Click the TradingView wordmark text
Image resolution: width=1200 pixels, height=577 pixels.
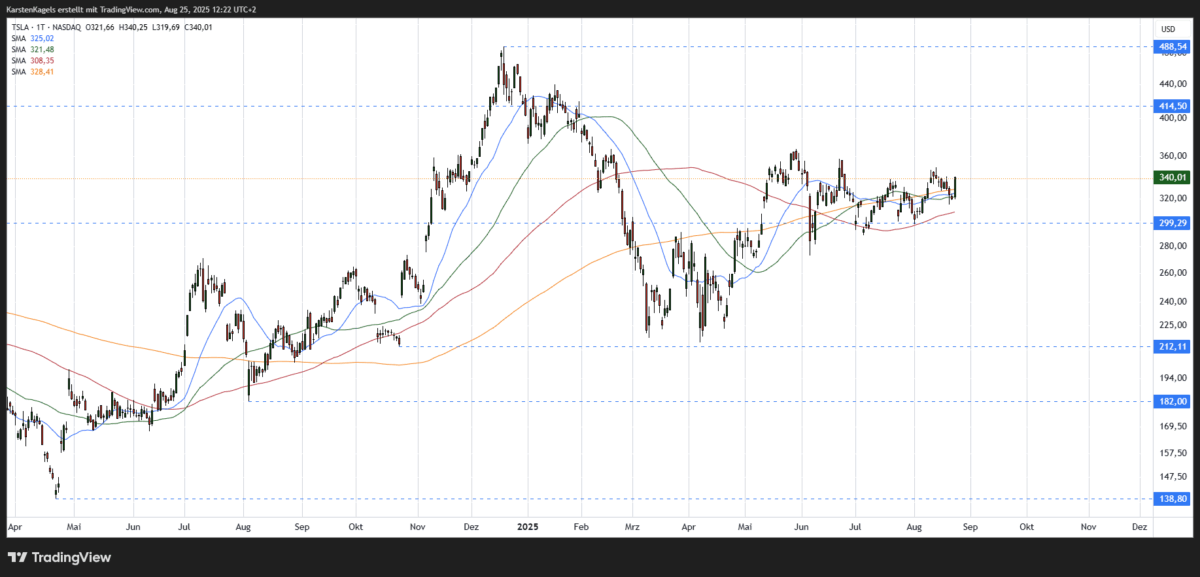click(72, 557)
